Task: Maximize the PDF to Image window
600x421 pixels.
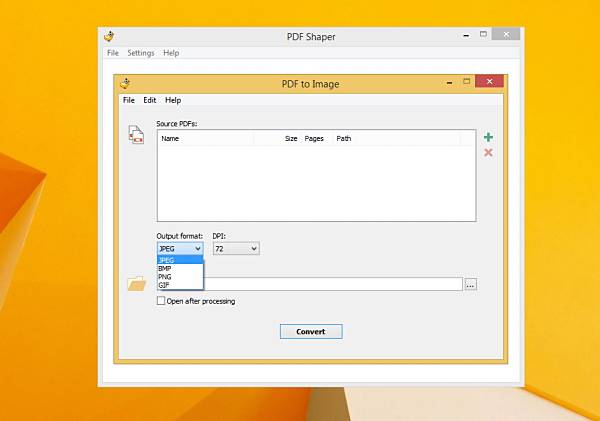Action: 466,81
